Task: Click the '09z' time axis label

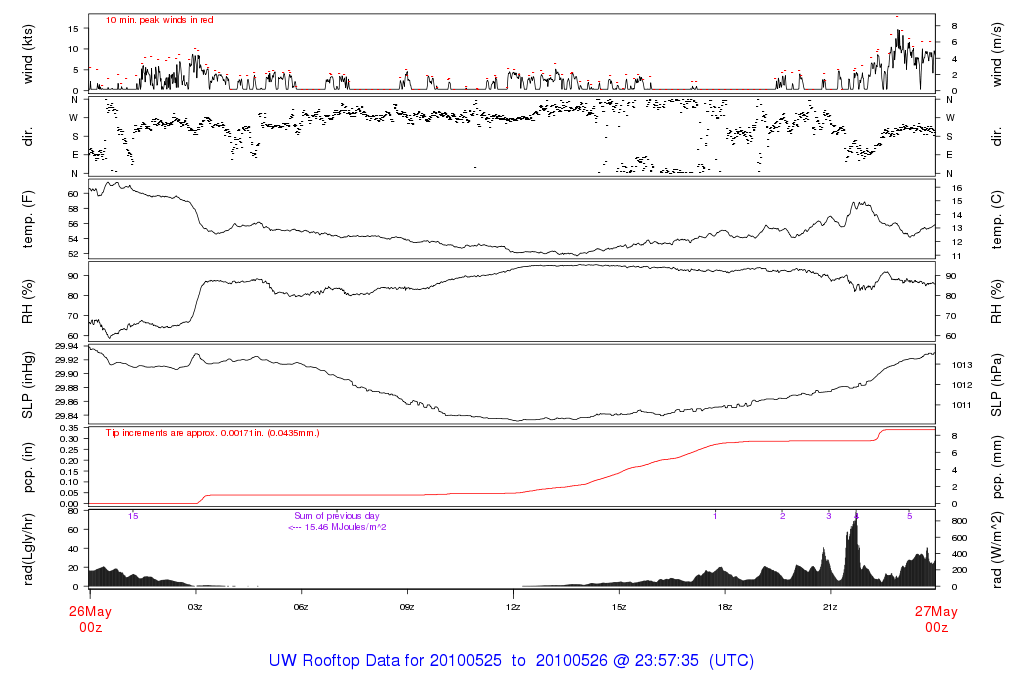Action: click(x=407, y=607)
